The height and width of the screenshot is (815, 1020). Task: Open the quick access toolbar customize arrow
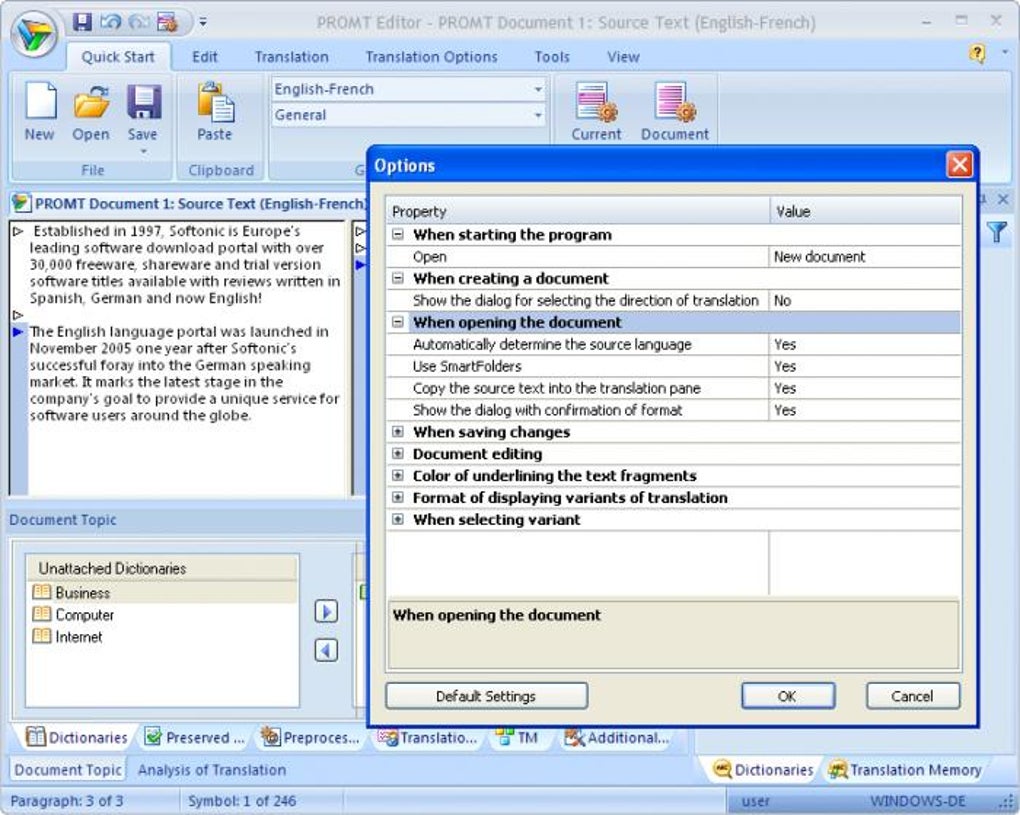point(203,22)
